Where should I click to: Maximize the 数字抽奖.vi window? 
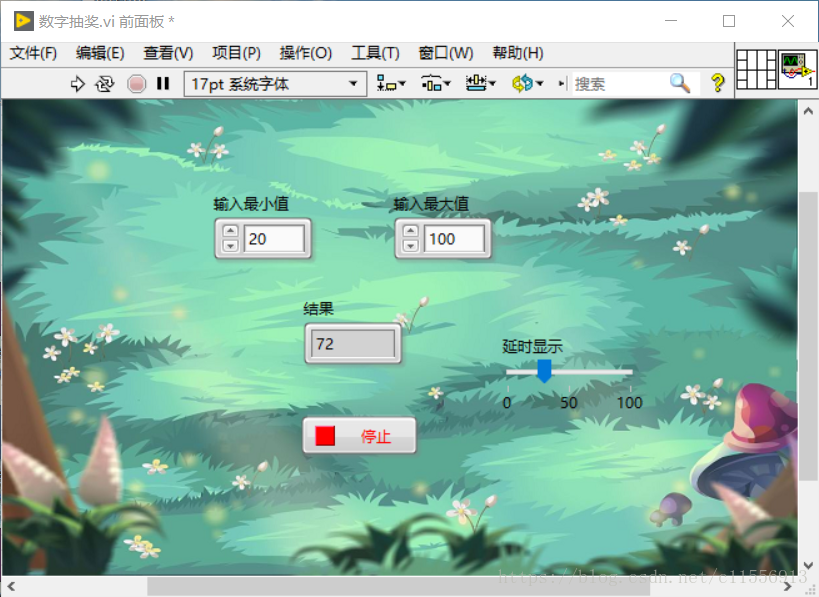729,21
